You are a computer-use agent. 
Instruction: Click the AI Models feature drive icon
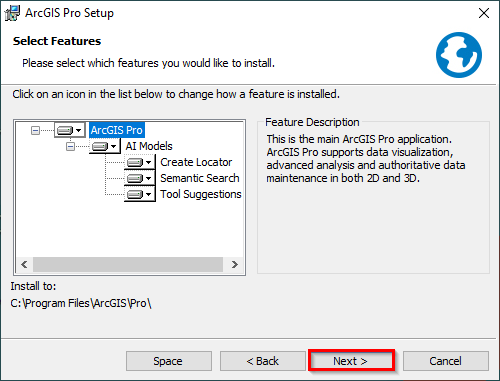coord(100,146)
